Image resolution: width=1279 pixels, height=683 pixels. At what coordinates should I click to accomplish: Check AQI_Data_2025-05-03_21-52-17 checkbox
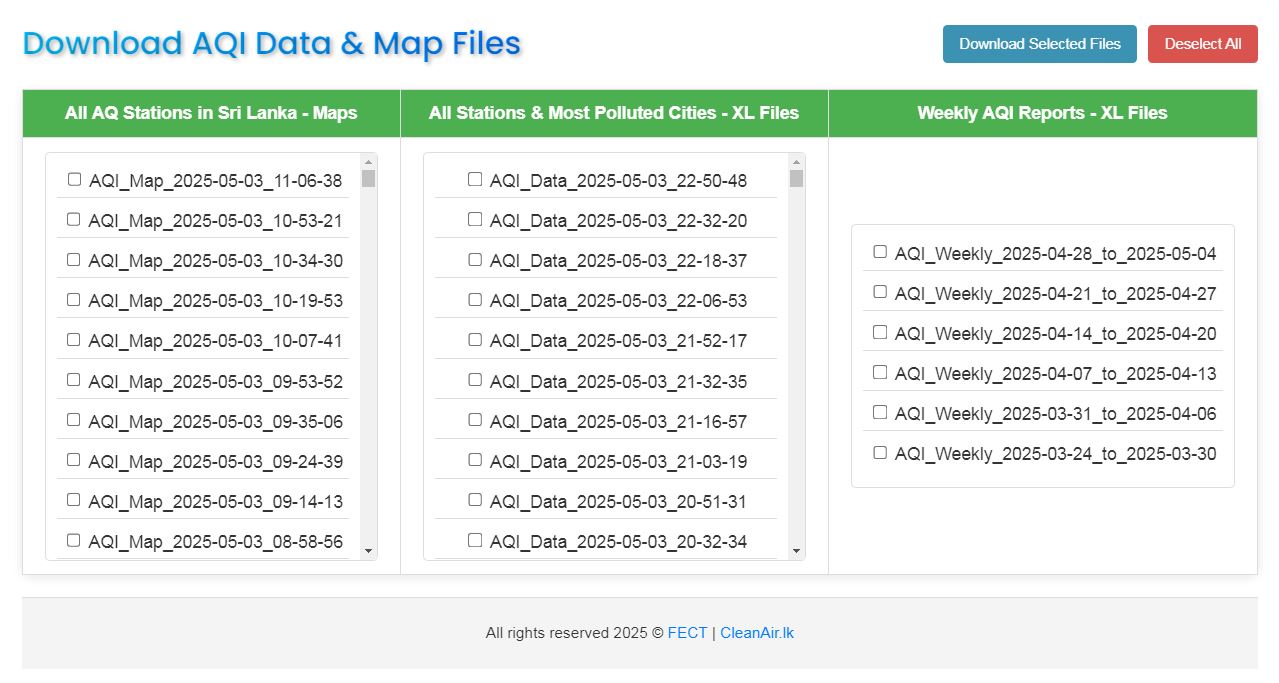tap(475, 340)
